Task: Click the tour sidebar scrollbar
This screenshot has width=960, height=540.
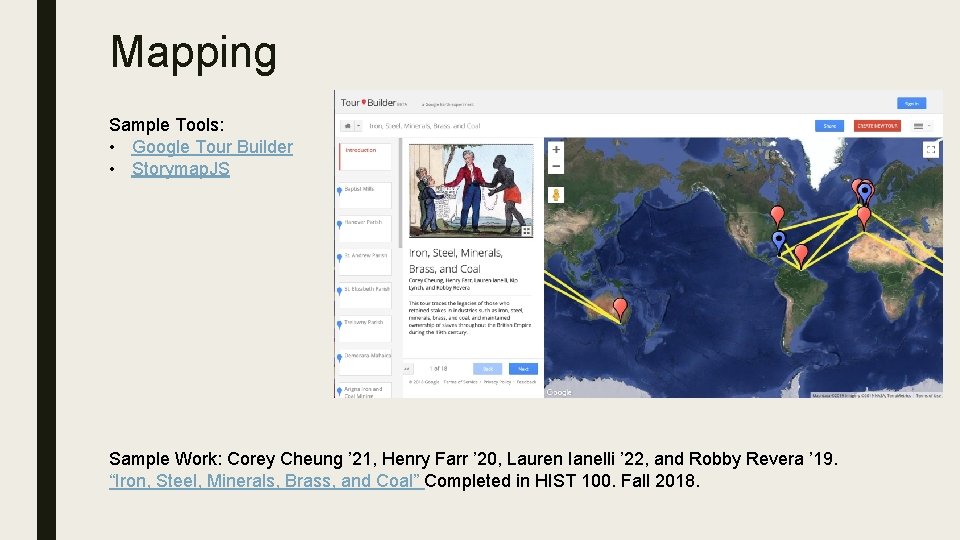Action: [x=400, y=193]
